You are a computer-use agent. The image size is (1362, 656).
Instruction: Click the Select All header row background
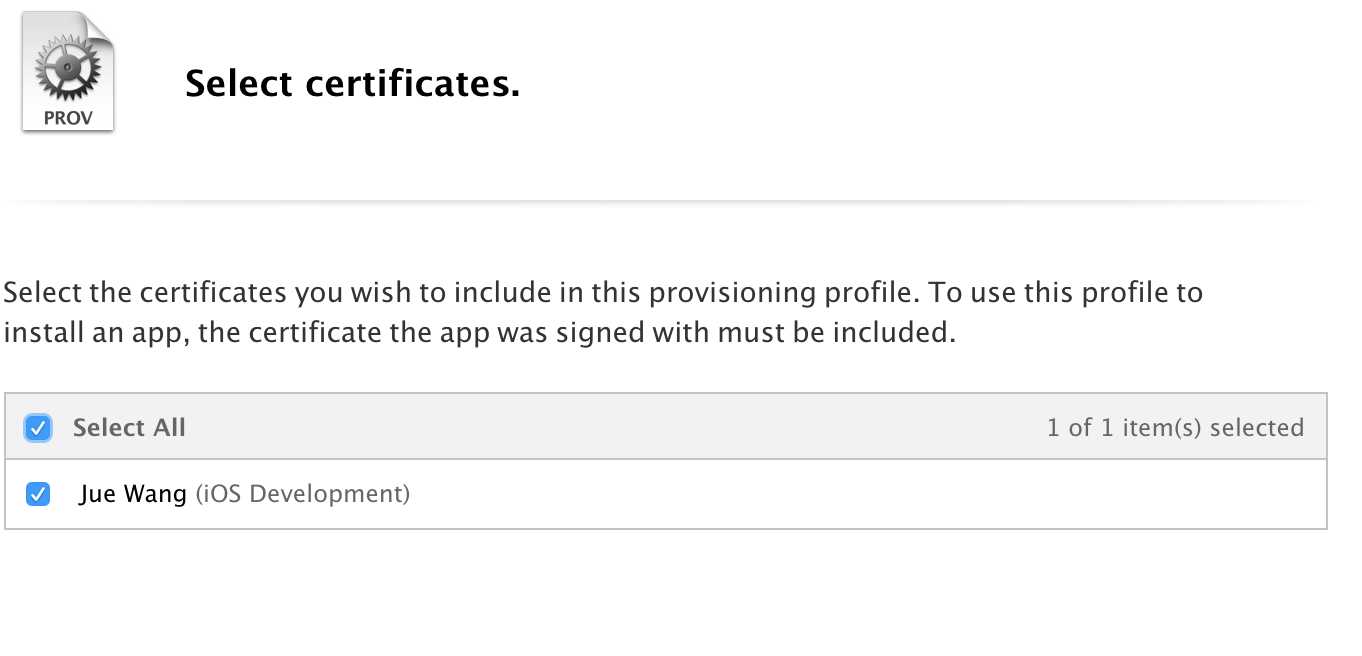click(x=666, y=427)
